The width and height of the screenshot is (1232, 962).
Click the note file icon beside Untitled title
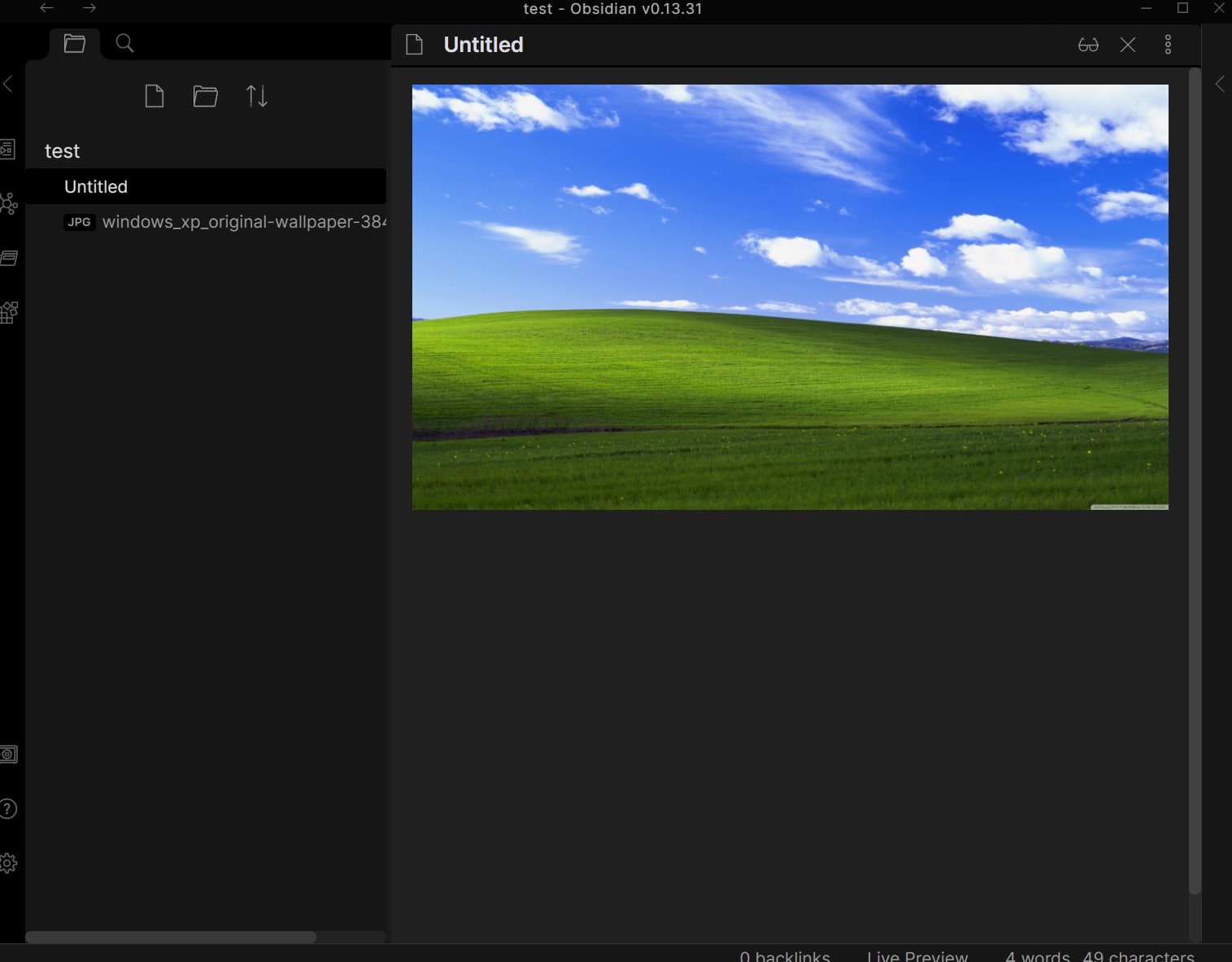(x=414, y=45)
